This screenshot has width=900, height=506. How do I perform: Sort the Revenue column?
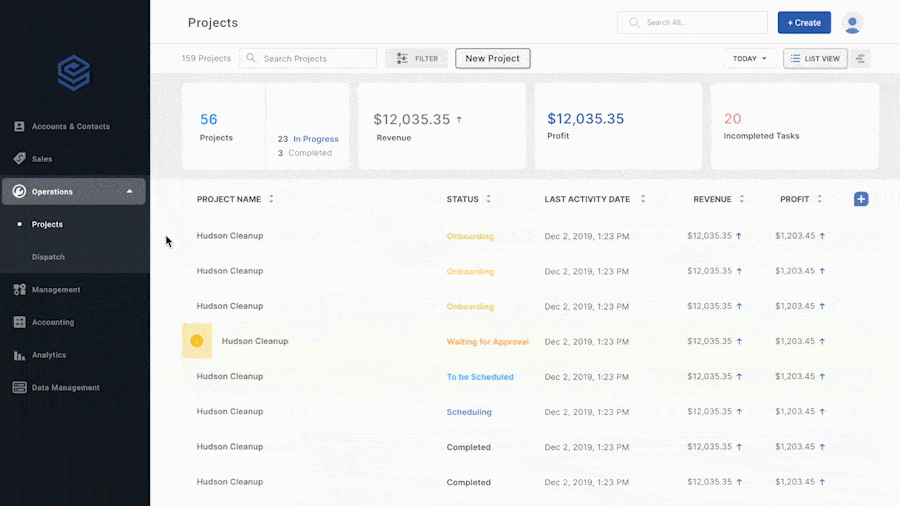click(742, 199)
